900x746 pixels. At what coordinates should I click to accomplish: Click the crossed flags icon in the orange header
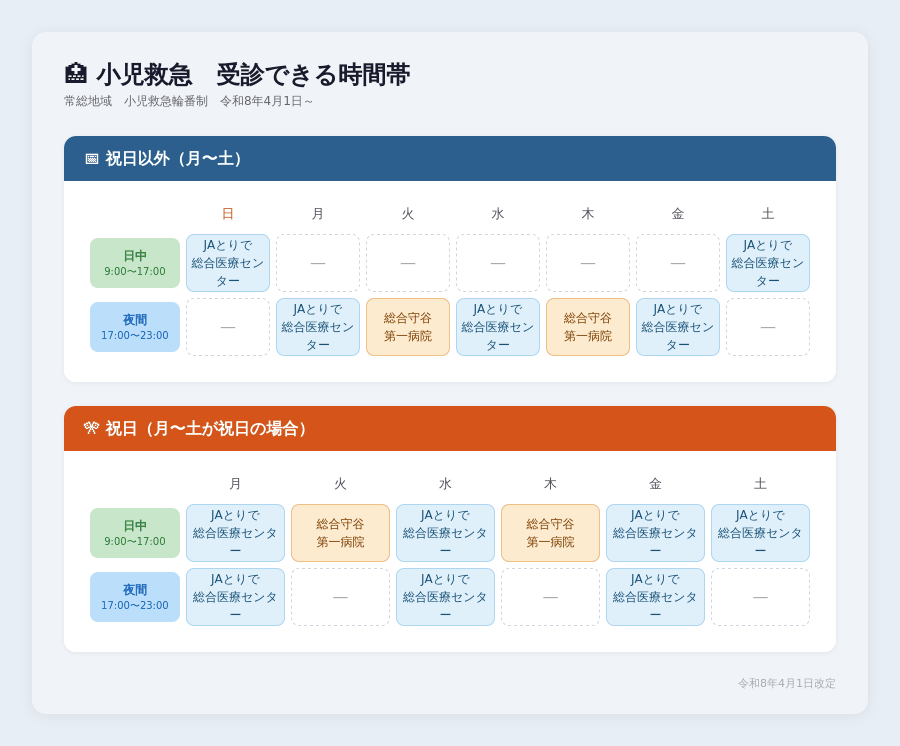(92, 429)
